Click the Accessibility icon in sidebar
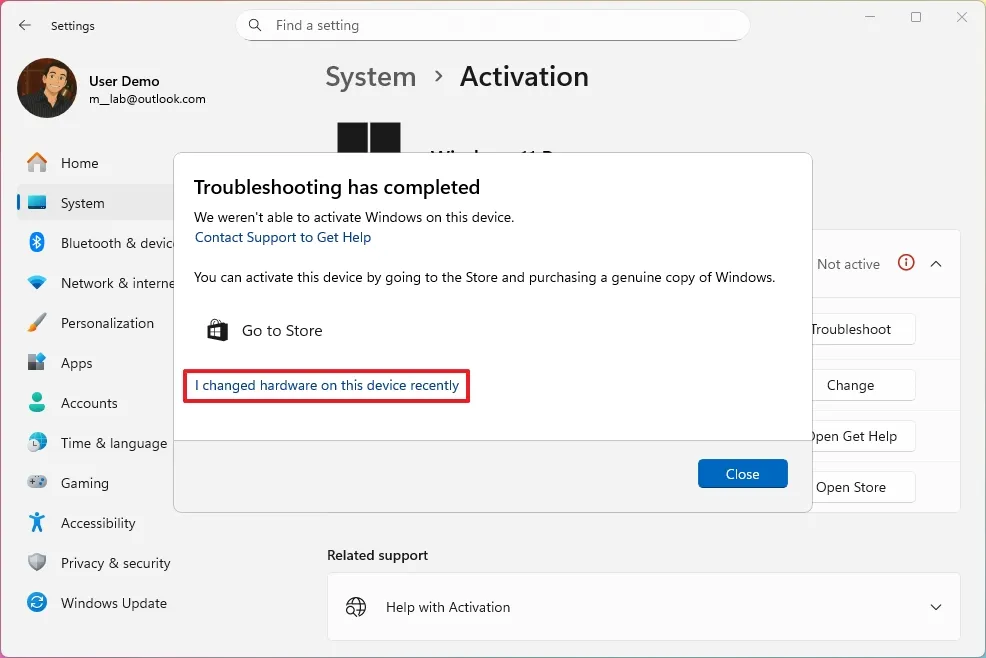The width and height of the screenshot is (986, 658). pyautogui.click(x=37, y=523)
